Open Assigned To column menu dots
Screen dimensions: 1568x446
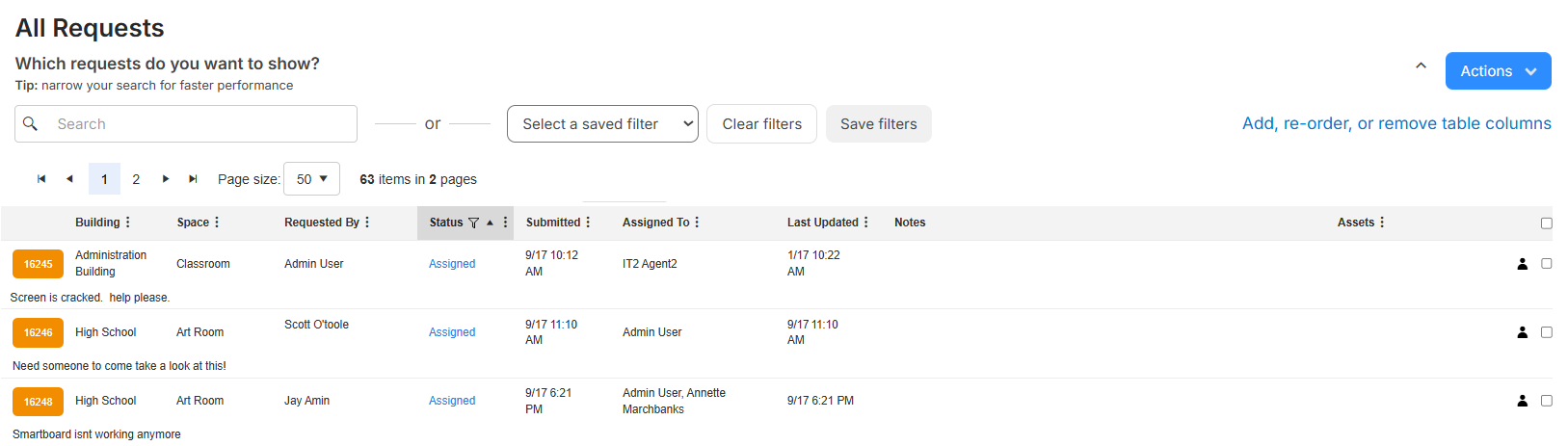697,223
